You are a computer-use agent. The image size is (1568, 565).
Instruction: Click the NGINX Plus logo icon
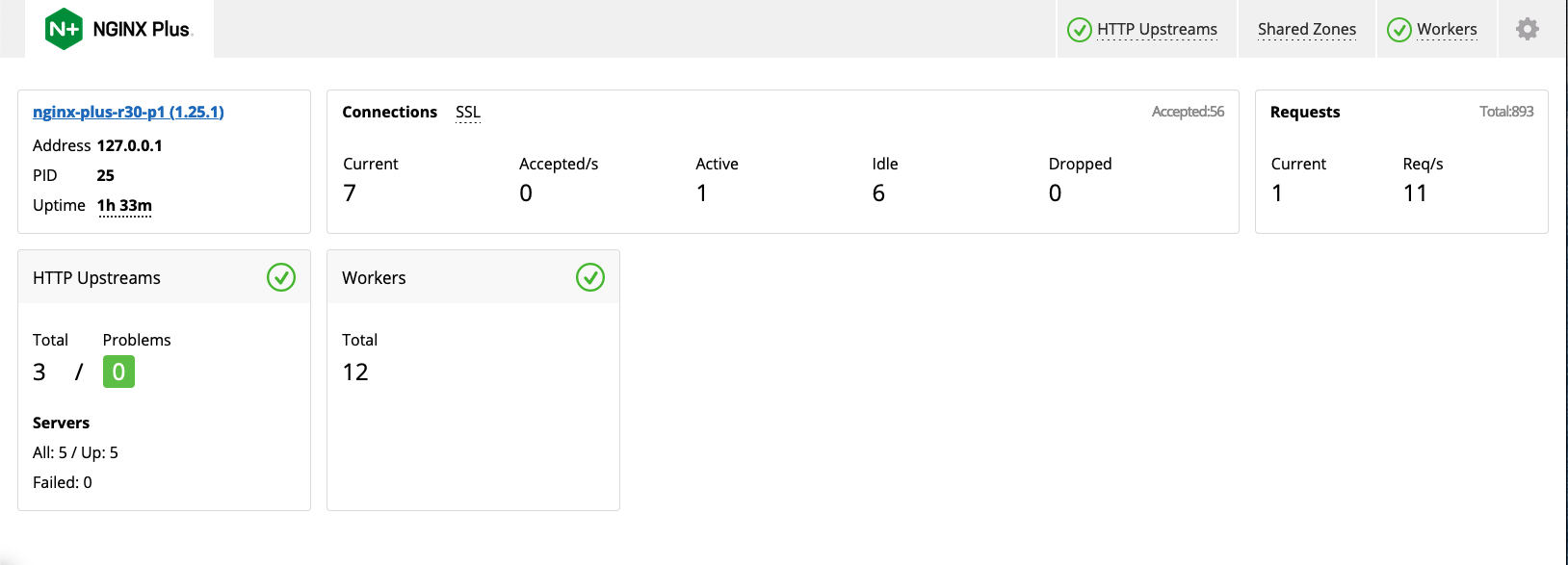pyautogui.click(x=64, y=29)
